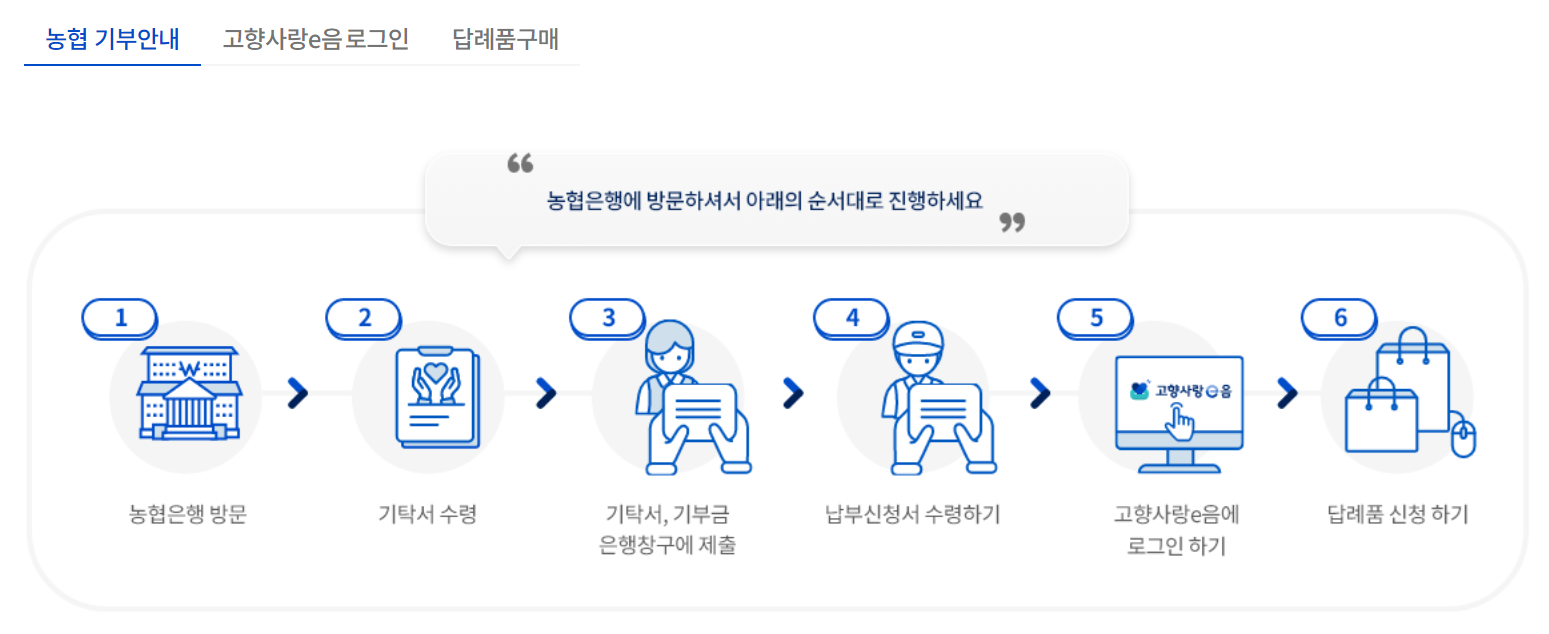This screenshot has width=1549, height=634.
Task: Switch to the 고향사랑e음 로그인 tab
Action: tap(316, 39)
